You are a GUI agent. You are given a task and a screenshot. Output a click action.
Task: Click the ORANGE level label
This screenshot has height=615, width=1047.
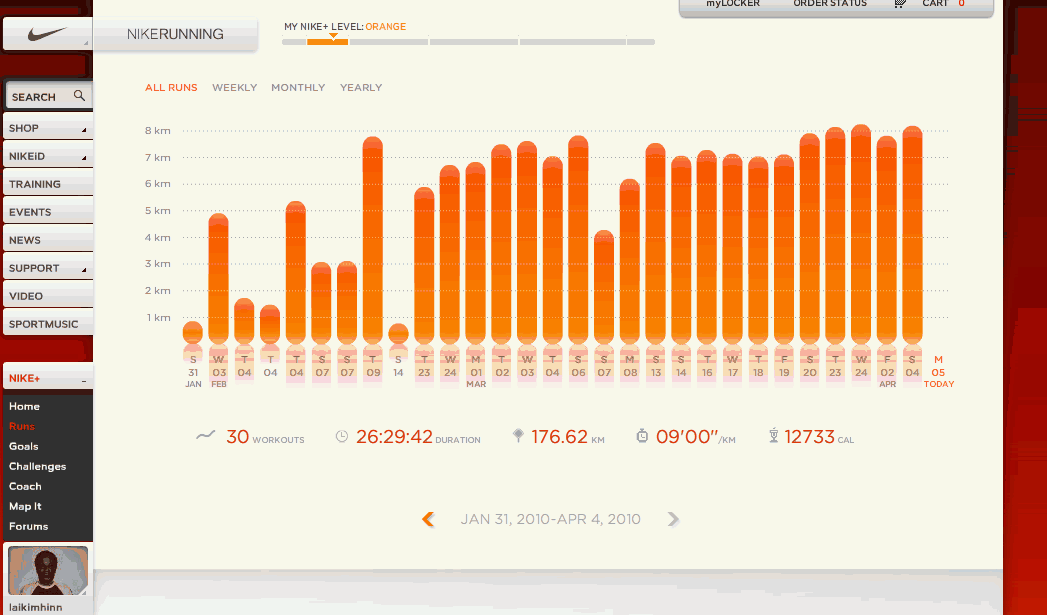point(385,27)
